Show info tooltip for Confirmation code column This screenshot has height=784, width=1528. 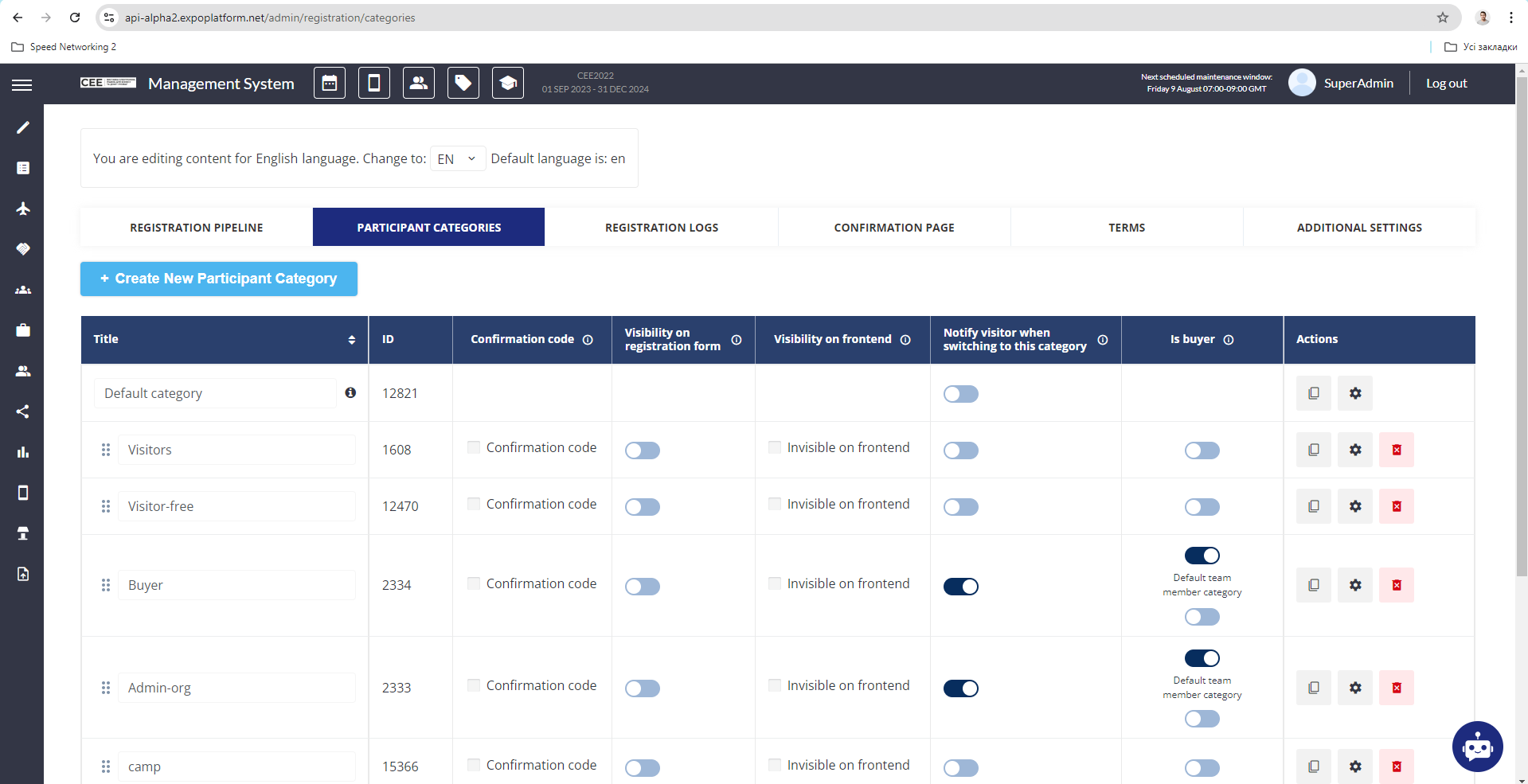pyautogui.click(x=588, y=340)
